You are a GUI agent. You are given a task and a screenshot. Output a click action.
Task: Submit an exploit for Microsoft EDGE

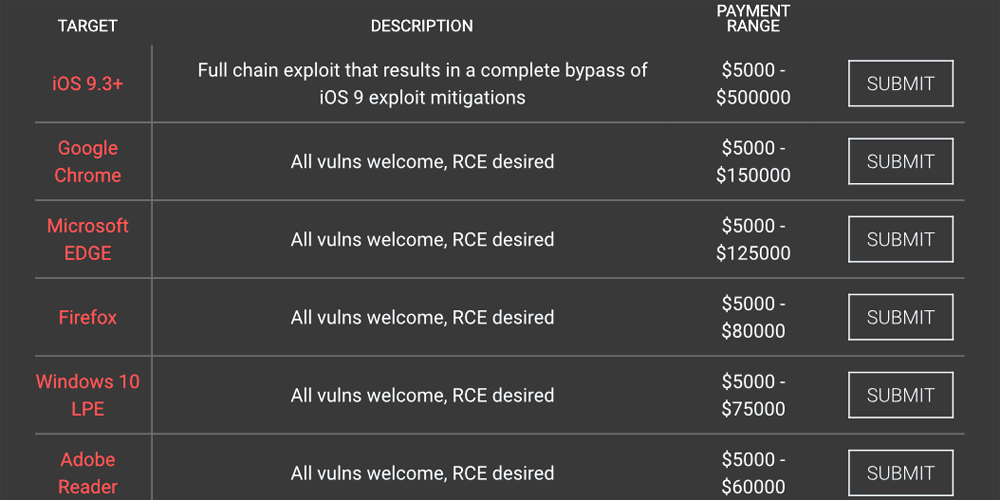(900, 240)
